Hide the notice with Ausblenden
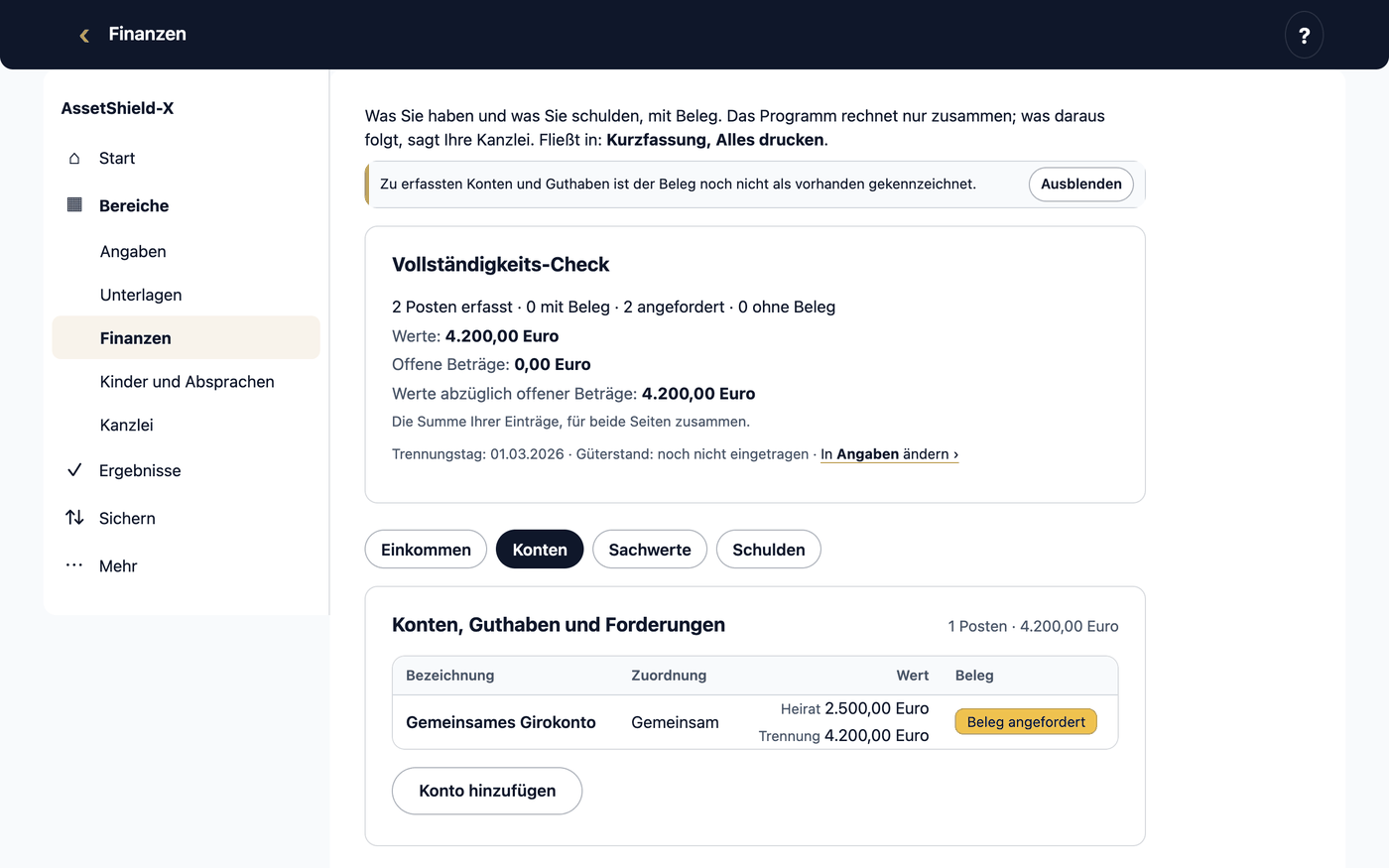1389x868 pixels. (x=1081, y=185)
